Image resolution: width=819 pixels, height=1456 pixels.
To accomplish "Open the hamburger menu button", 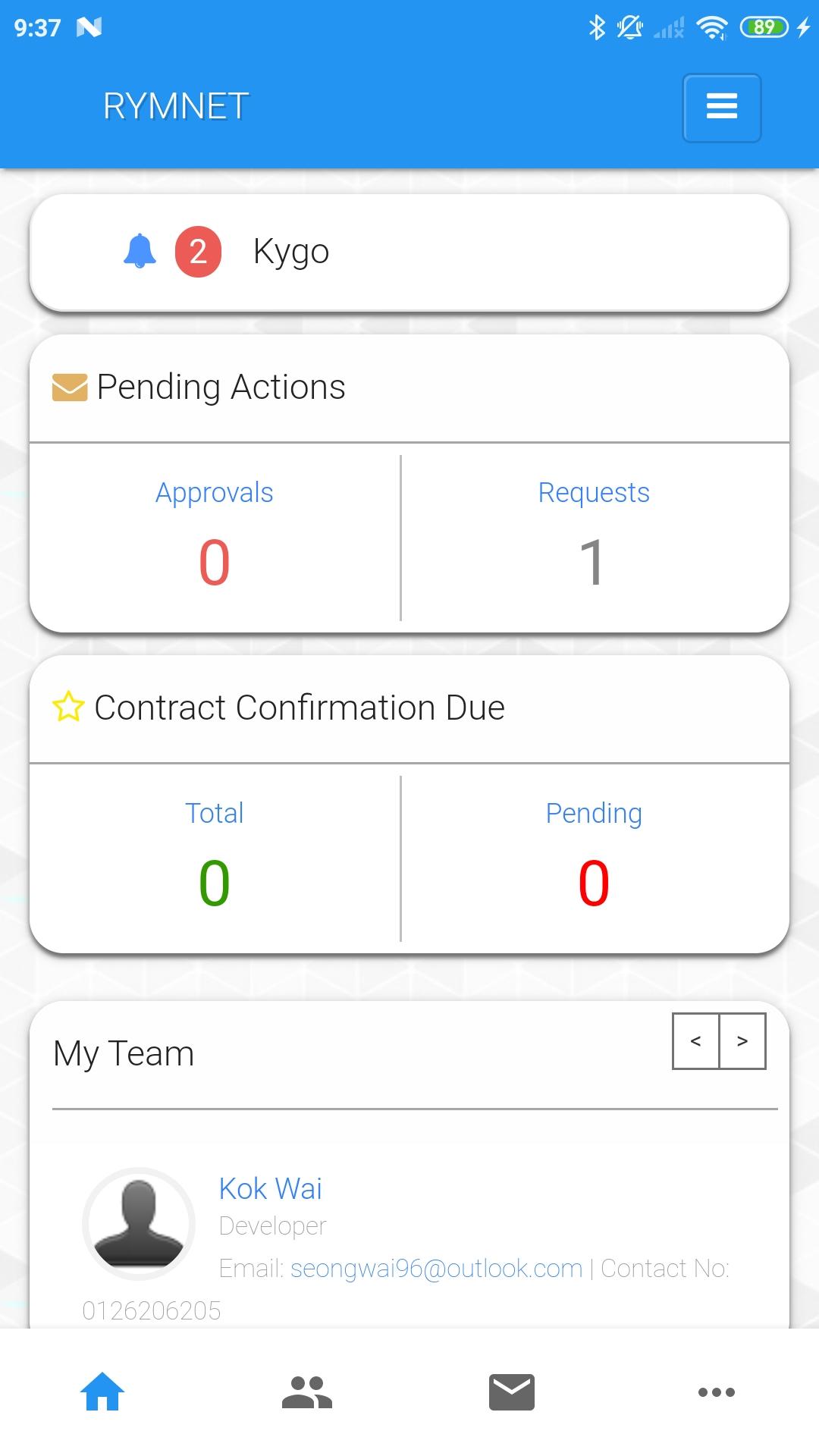I will coord(721,108).
